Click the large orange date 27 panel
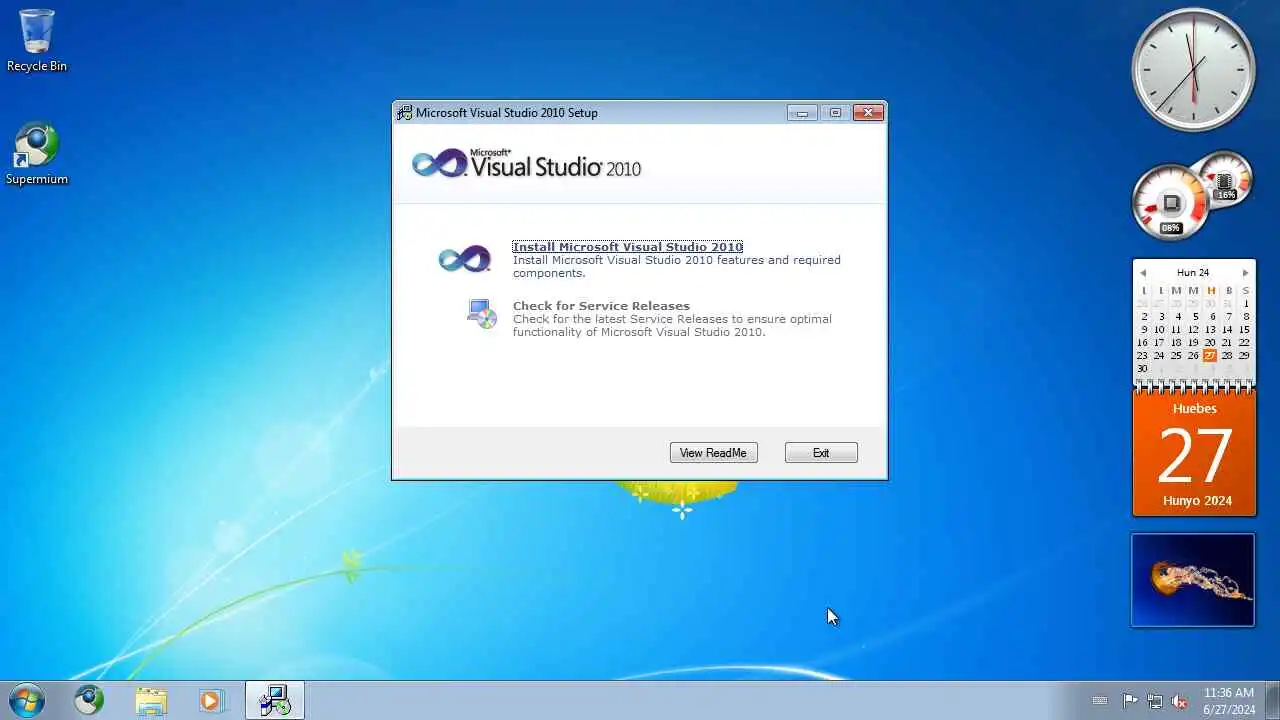 1194,454
